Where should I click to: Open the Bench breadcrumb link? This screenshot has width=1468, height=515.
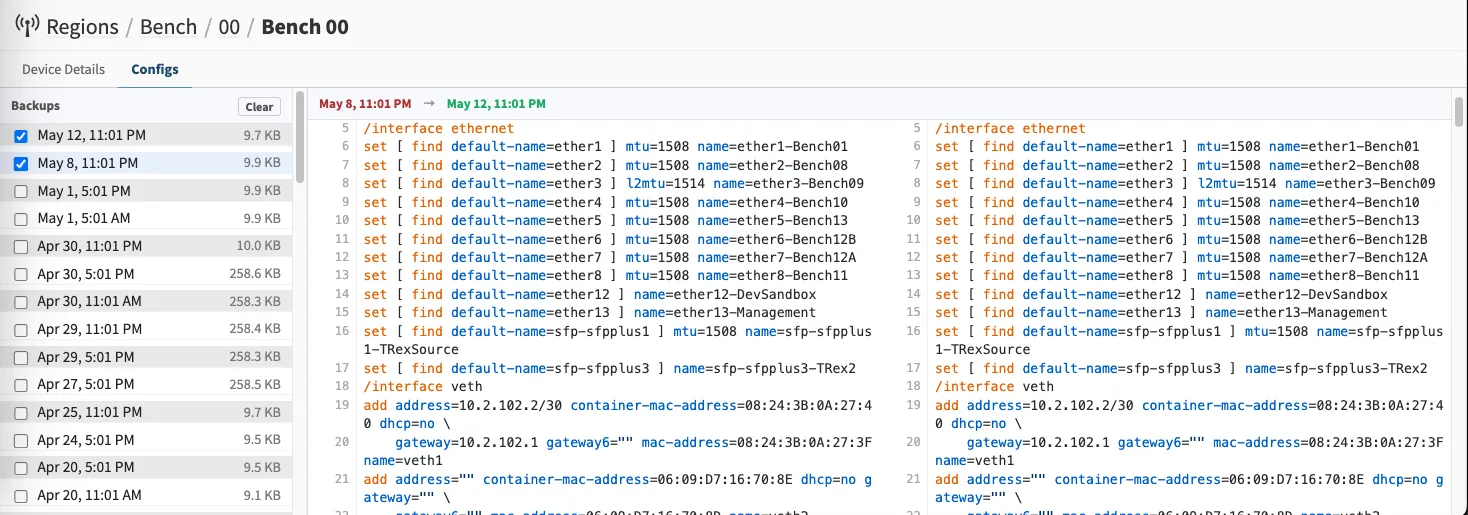pos(168,27)
